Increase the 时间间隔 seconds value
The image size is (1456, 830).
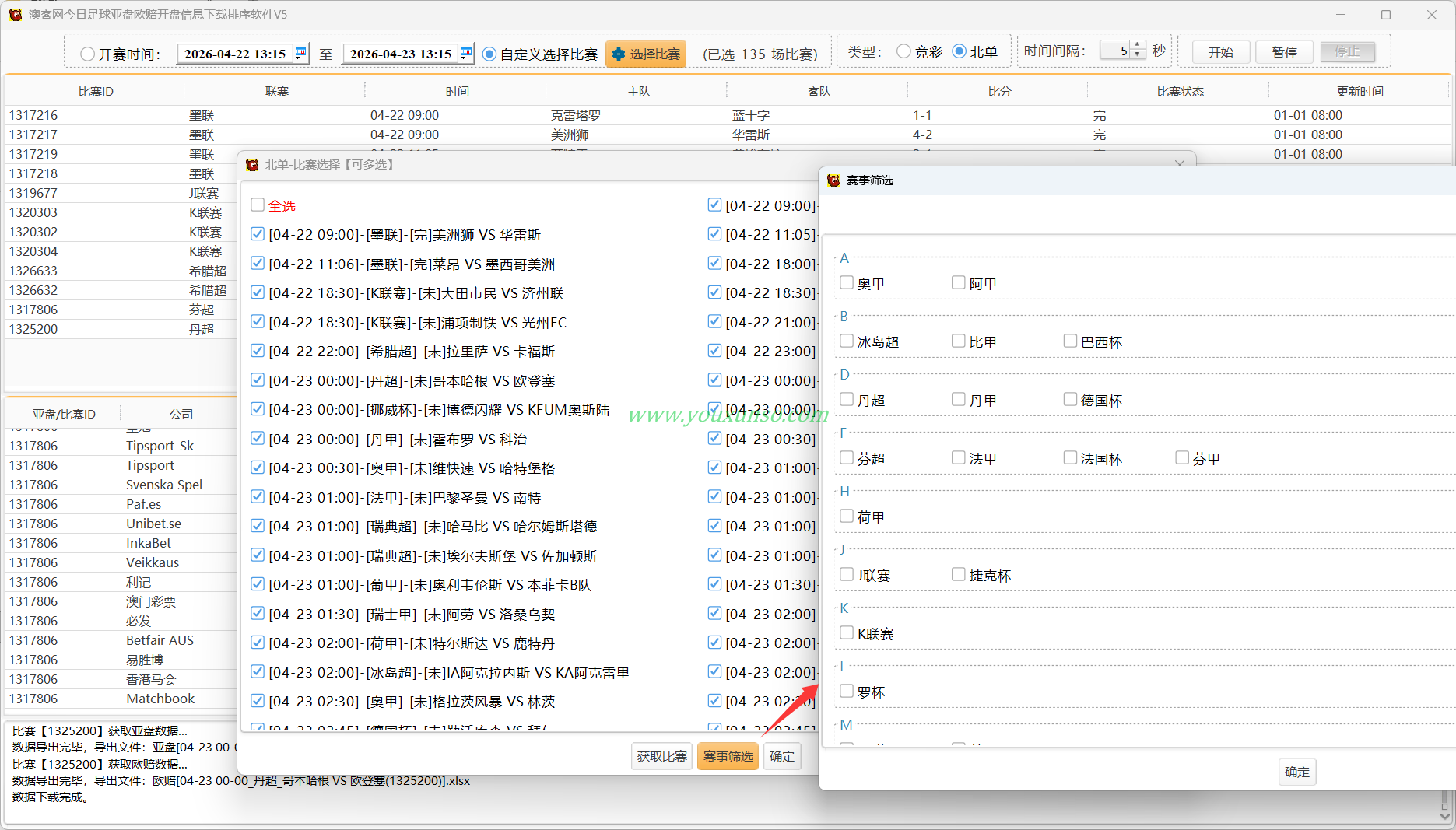tap(1138, 46)
